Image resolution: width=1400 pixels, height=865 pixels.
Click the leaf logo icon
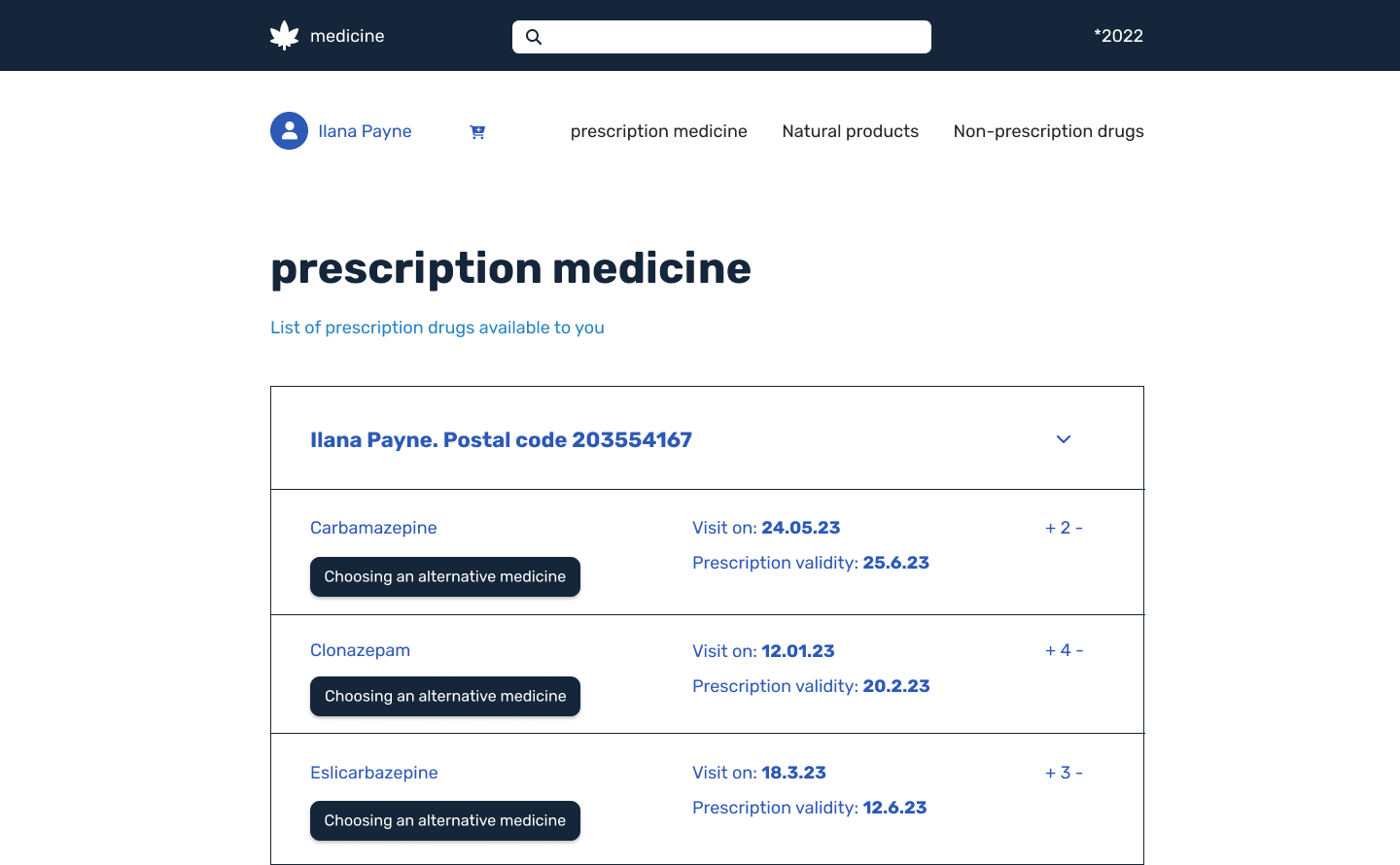(x=285, y=36)
